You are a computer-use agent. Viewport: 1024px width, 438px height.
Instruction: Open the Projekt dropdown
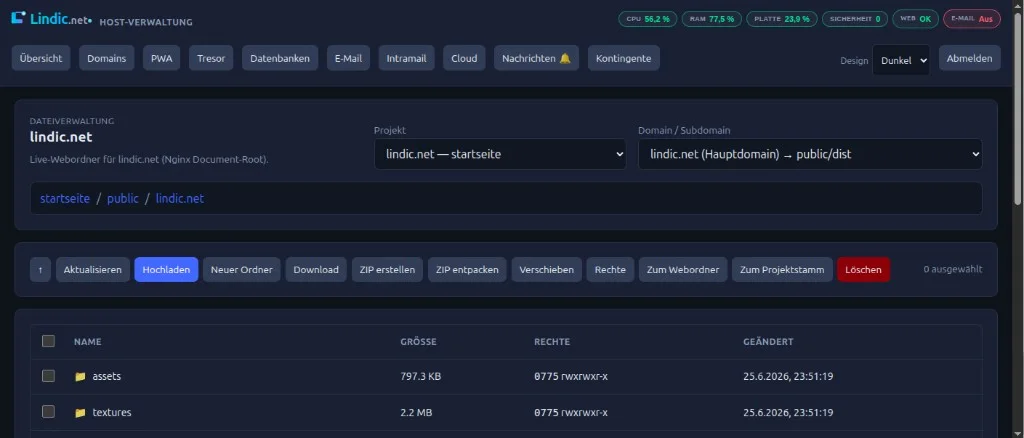click(x=500, y=154)
